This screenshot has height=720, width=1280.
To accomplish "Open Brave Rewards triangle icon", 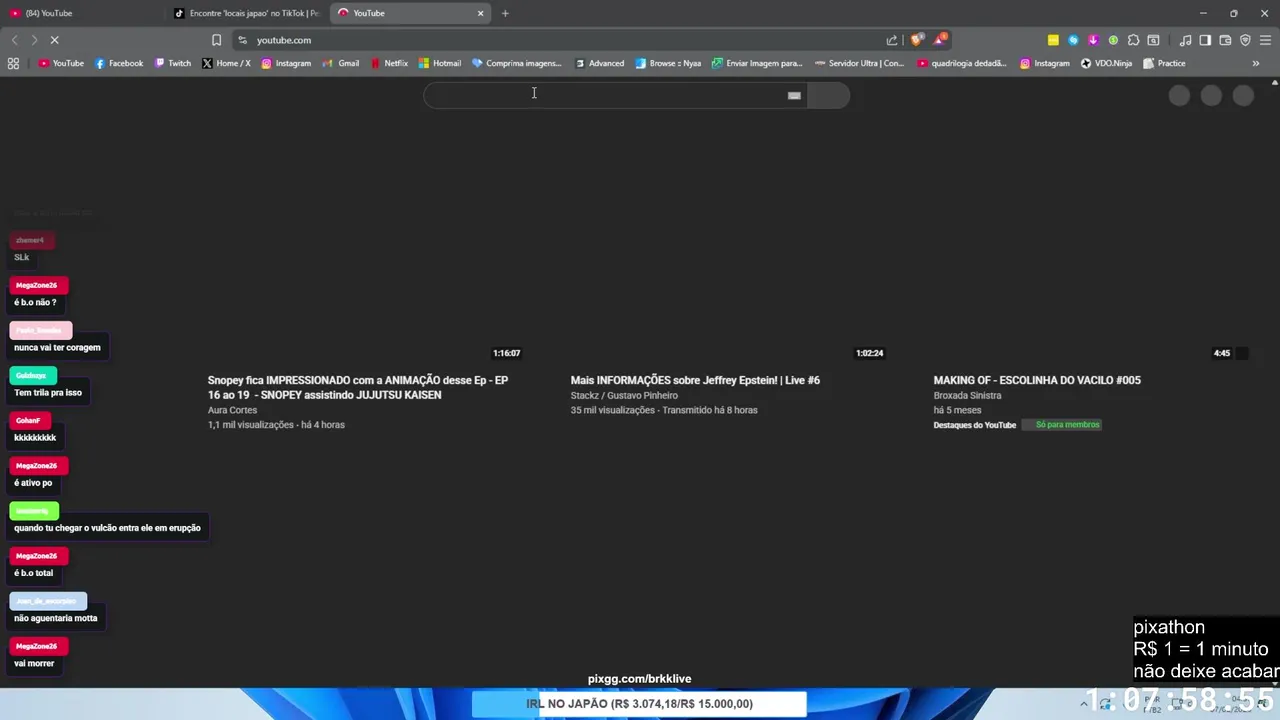I will 940,40.
